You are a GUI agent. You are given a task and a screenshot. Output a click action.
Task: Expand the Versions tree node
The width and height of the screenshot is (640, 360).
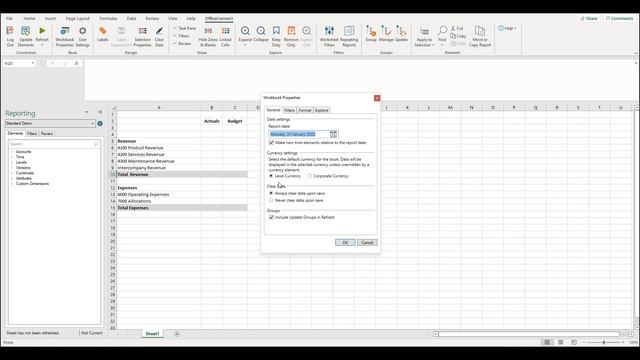(x=12, y=168)
